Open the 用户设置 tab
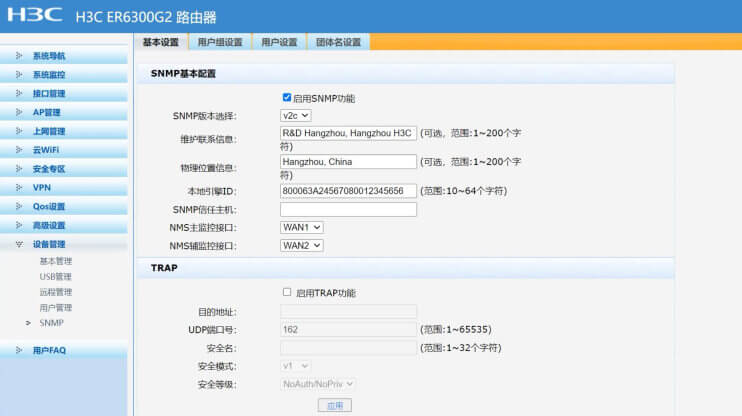Screen dimensions: 742x416 point(279,42)
